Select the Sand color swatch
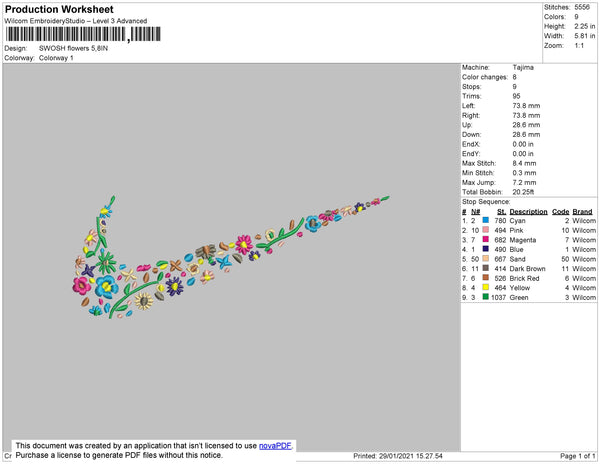This screenshot has width=600, height=464. (x=486, y=259)
